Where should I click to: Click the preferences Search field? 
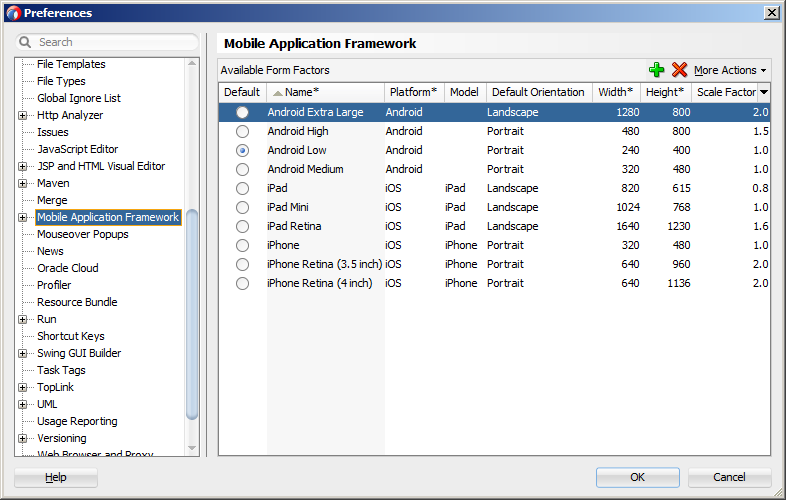[107, 42]
